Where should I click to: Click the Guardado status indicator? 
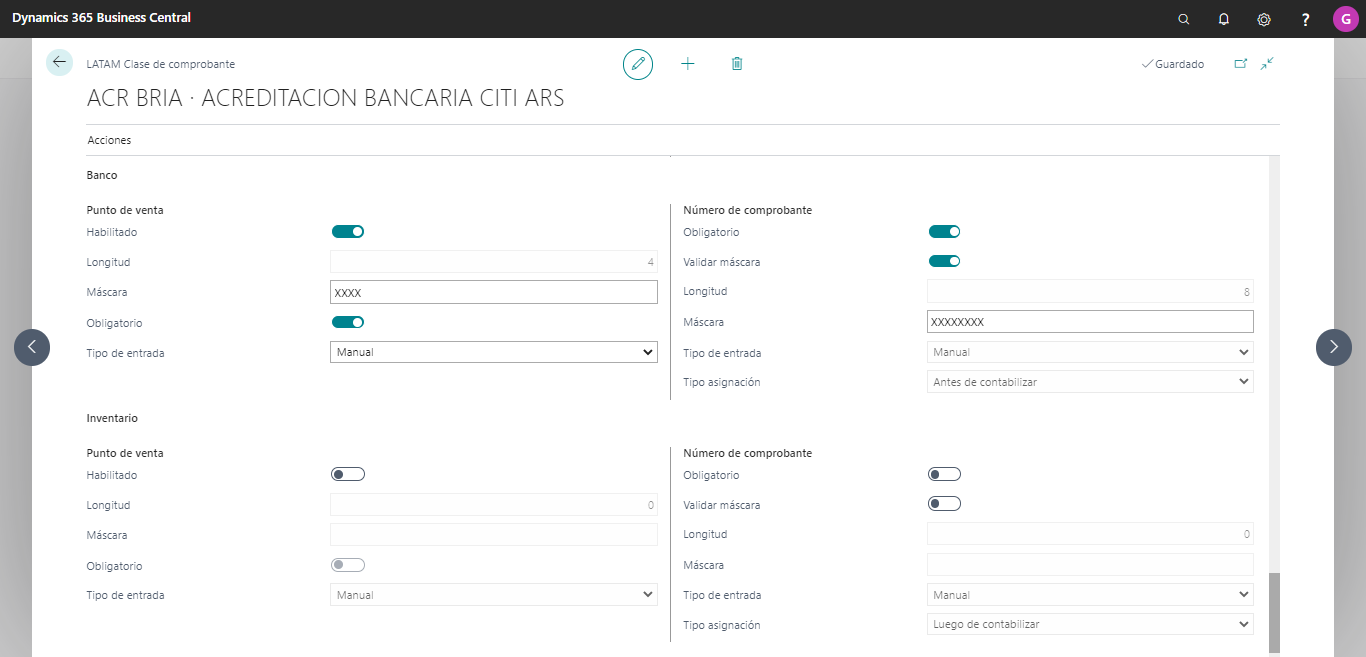(x=1173, y=64)
